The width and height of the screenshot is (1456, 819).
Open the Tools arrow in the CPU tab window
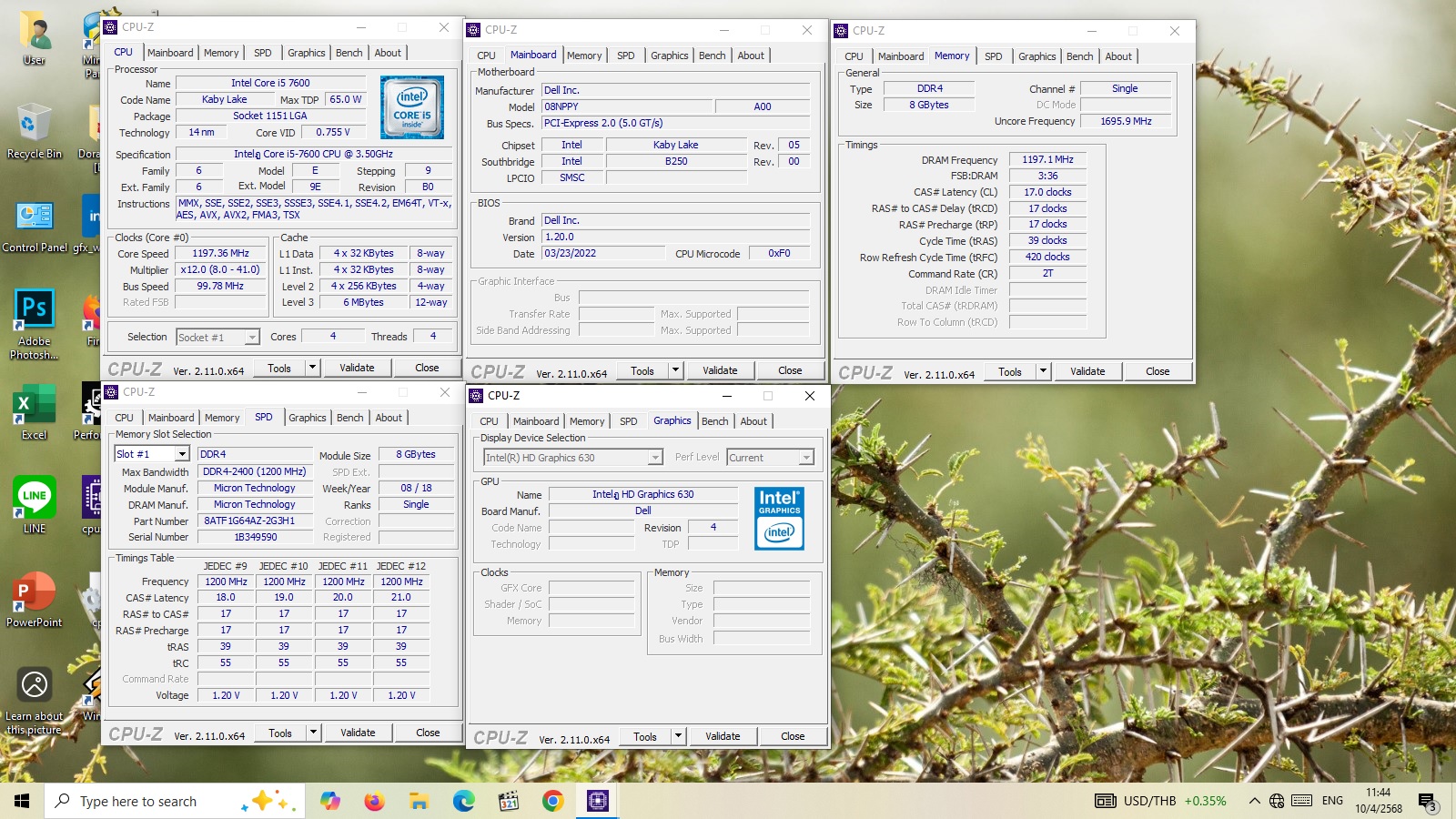click(x=312, y=368)
